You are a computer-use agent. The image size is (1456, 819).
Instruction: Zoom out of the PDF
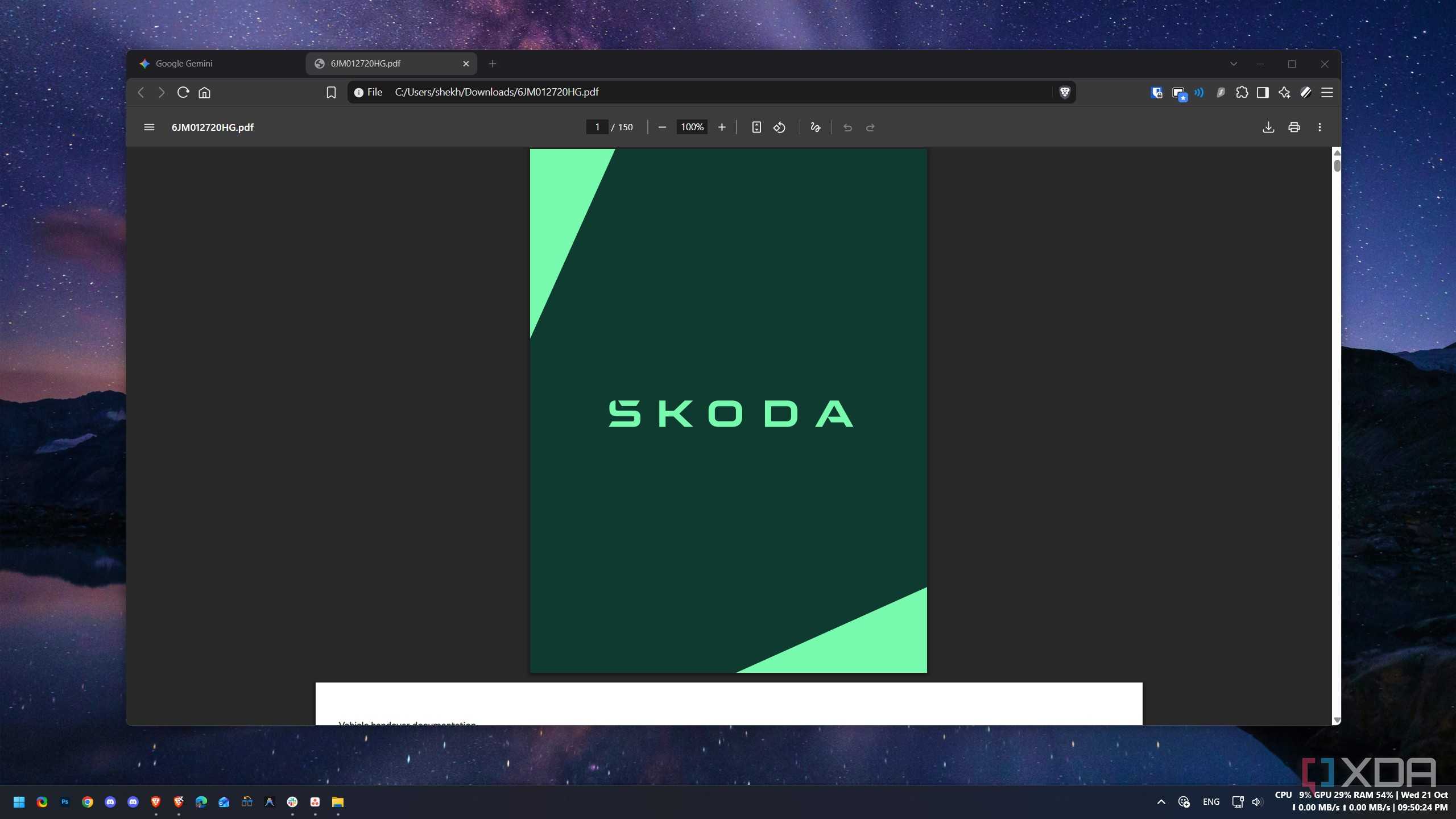[662, 127]
